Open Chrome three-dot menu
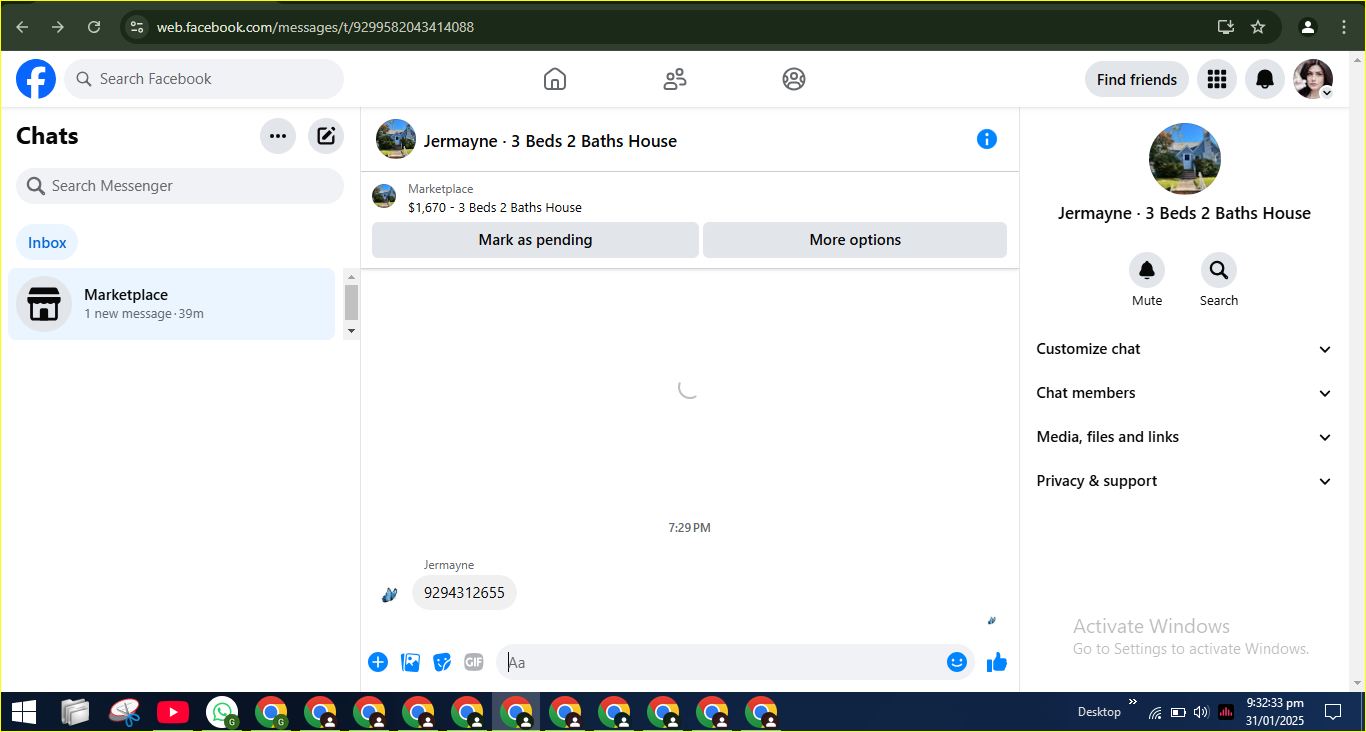Screen dimensions: 1366x732 point(1344,27)
